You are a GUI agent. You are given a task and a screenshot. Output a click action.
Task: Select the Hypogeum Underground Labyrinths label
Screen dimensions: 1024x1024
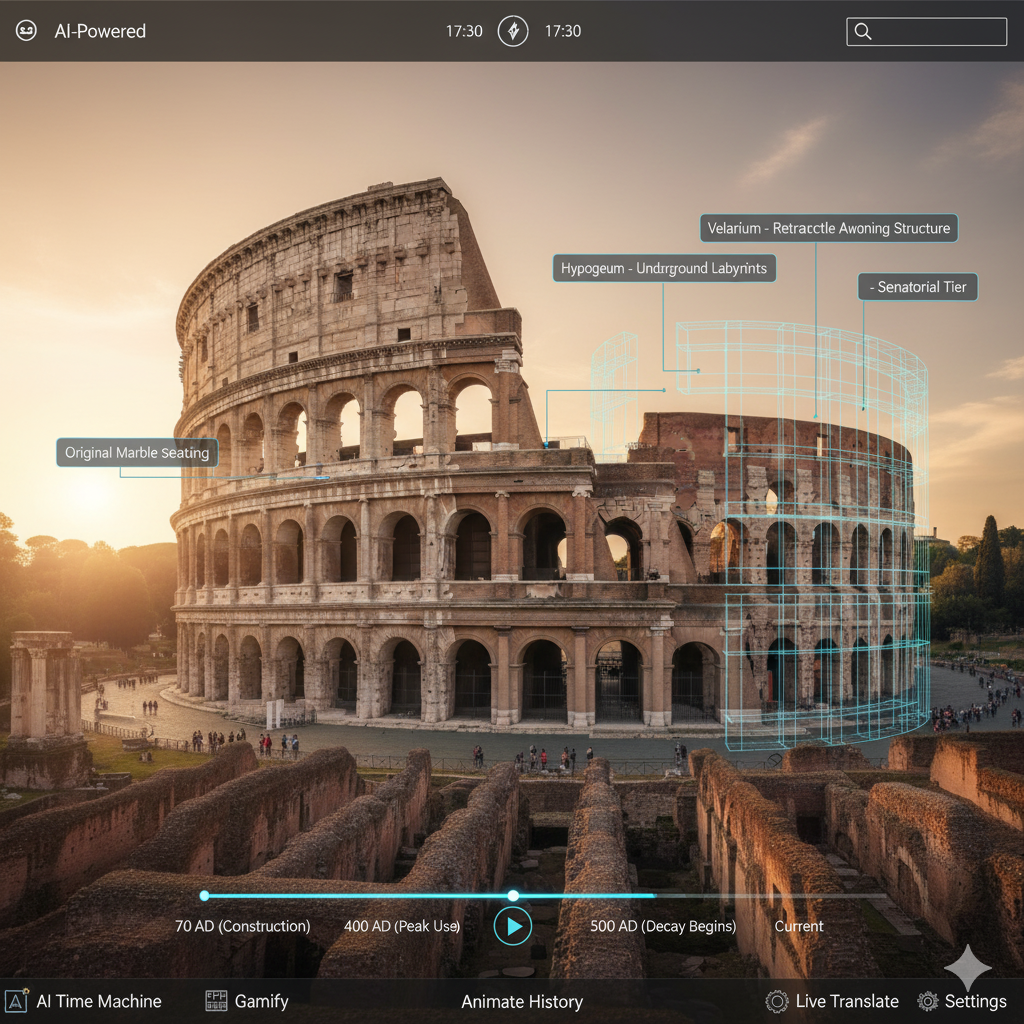coord(664,268)
